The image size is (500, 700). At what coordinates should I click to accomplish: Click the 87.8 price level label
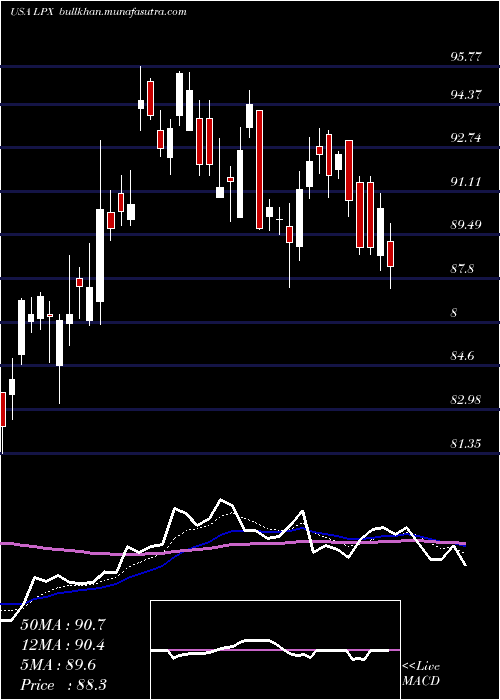click(462, 269)
